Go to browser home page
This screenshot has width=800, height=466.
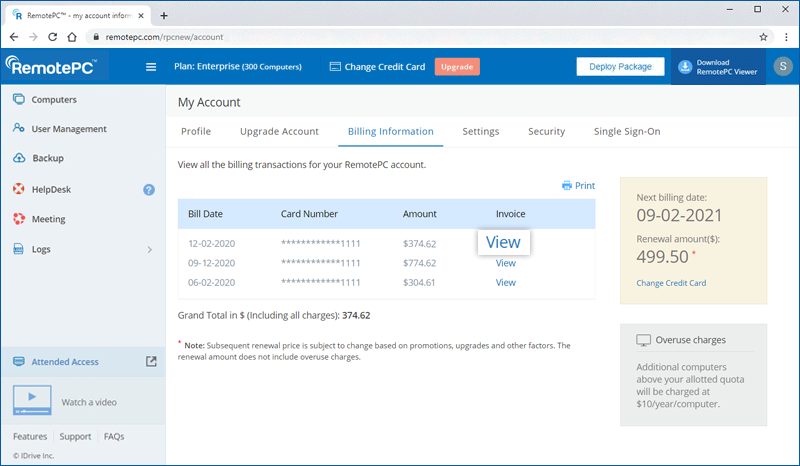coord(72,37)
